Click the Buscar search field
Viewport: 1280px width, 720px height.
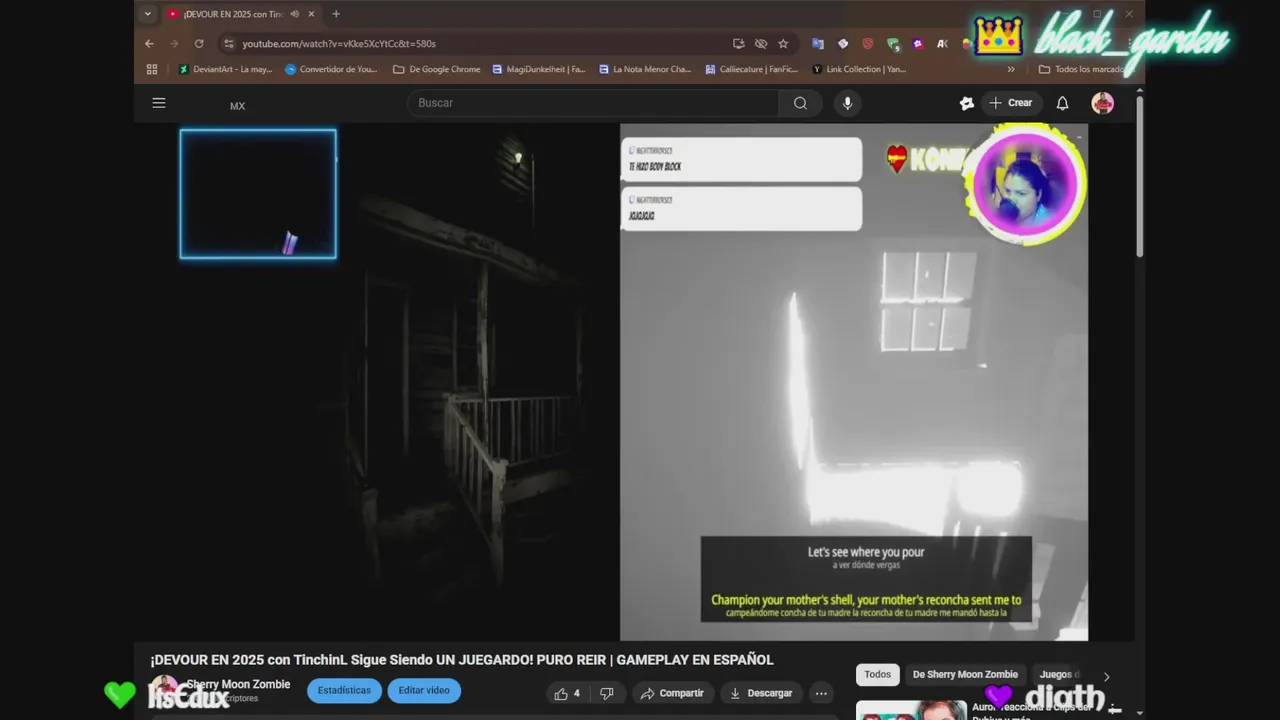[592, 103]
